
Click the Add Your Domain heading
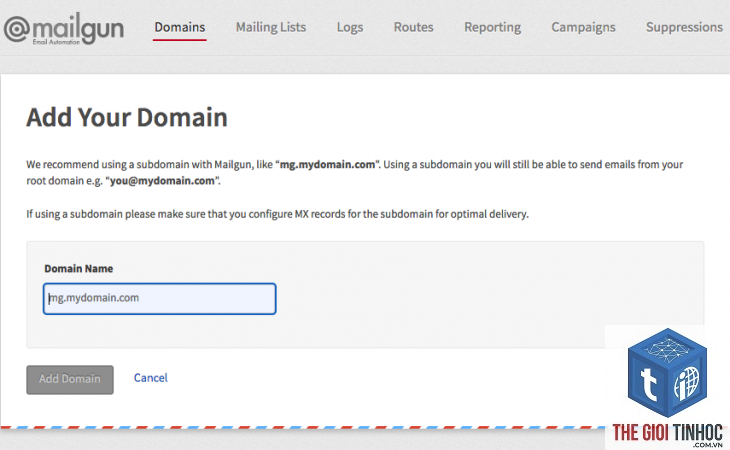[x=127, y=117]
